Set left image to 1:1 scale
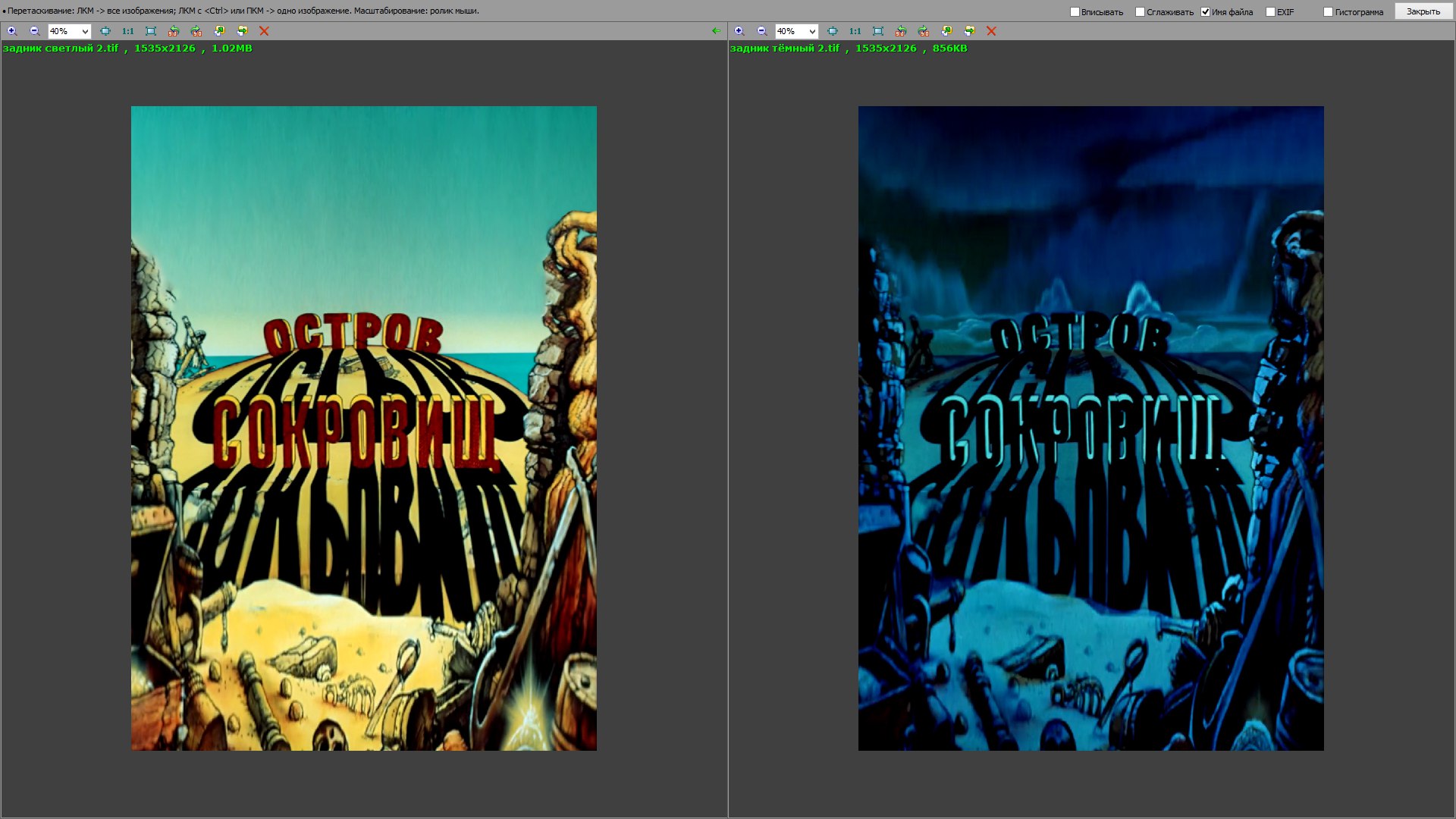 128,31
